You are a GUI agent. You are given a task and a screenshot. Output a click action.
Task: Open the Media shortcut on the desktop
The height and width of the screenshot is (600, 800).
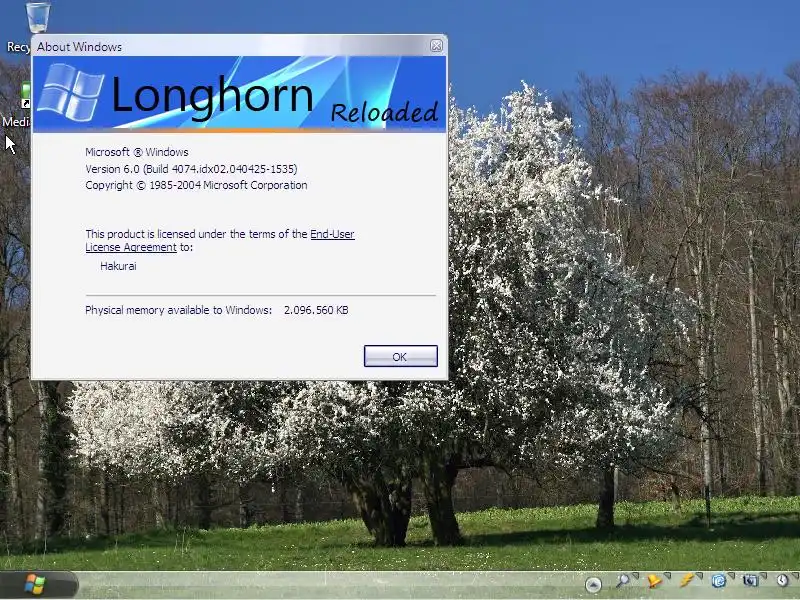point(24,96)
